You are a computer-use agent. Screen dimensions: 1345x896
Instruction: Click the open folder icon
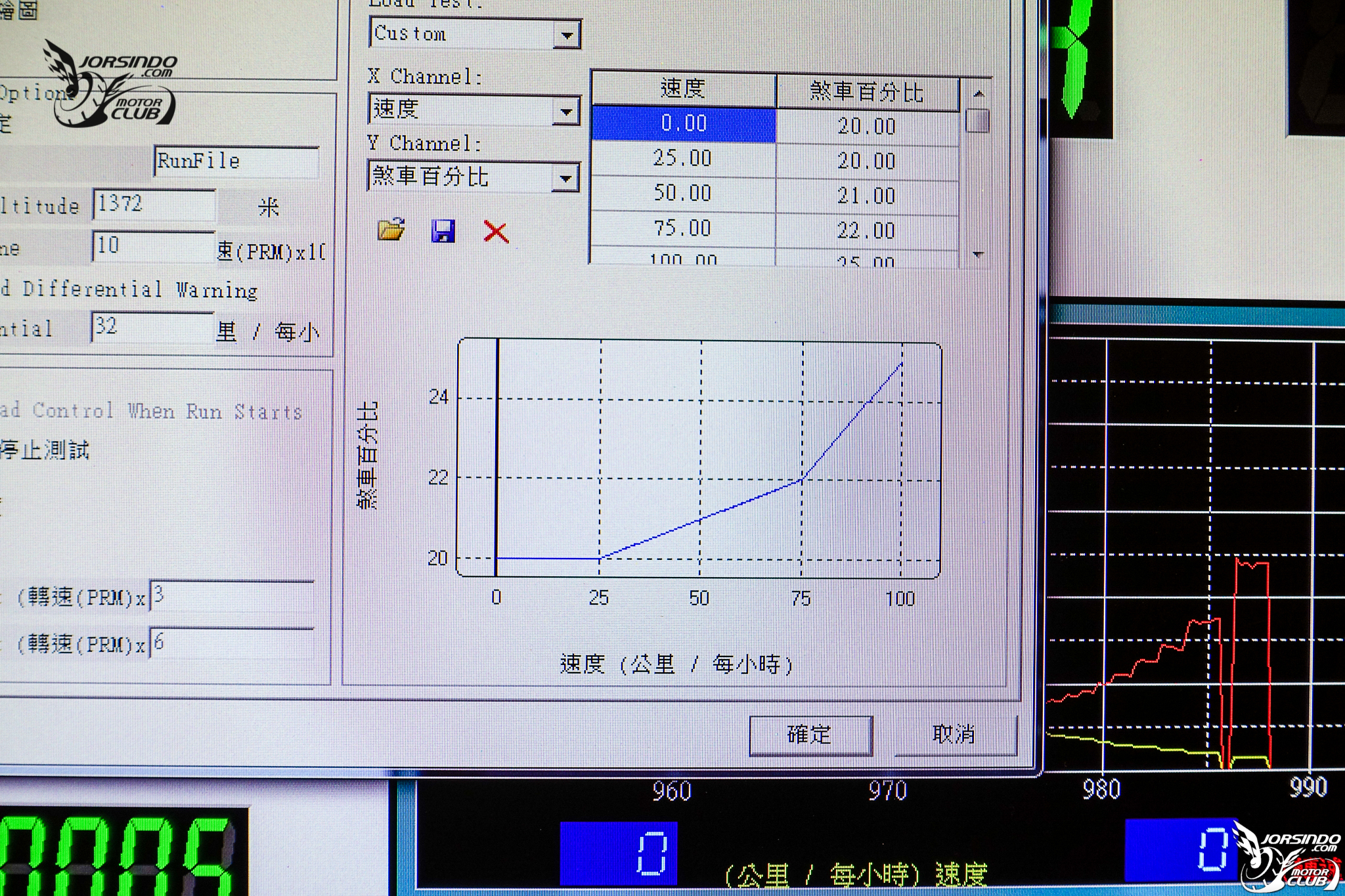[391, 229]
